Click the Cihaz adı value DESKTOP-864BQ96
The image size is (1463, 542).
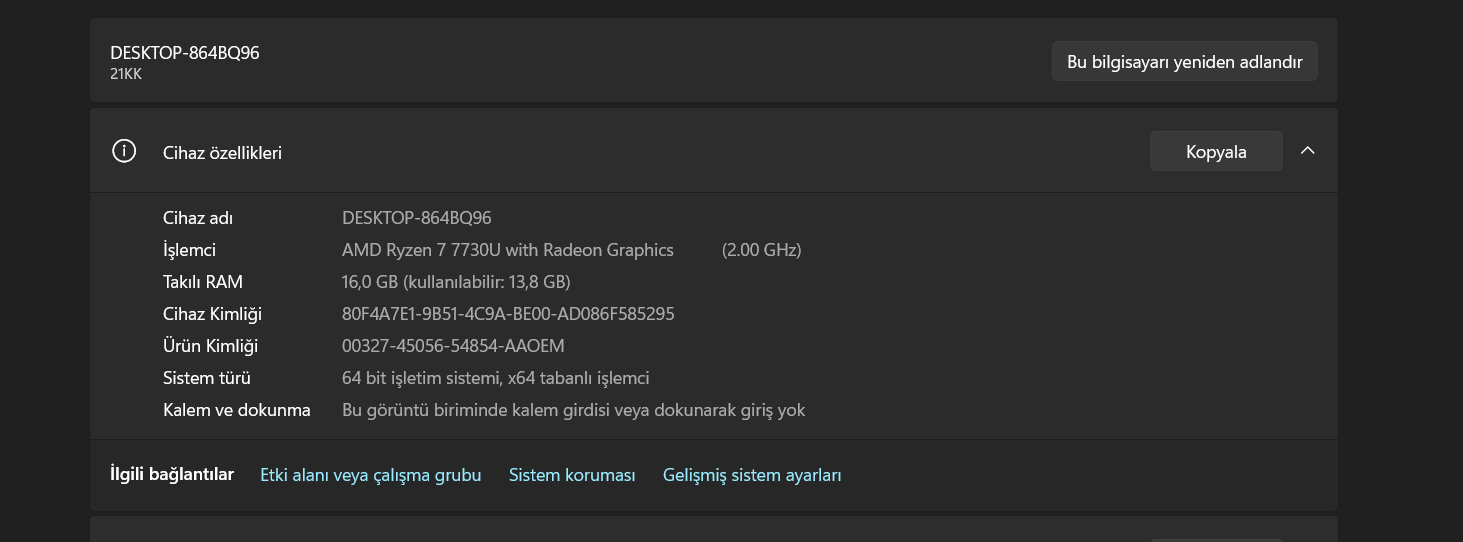[417, 218]
